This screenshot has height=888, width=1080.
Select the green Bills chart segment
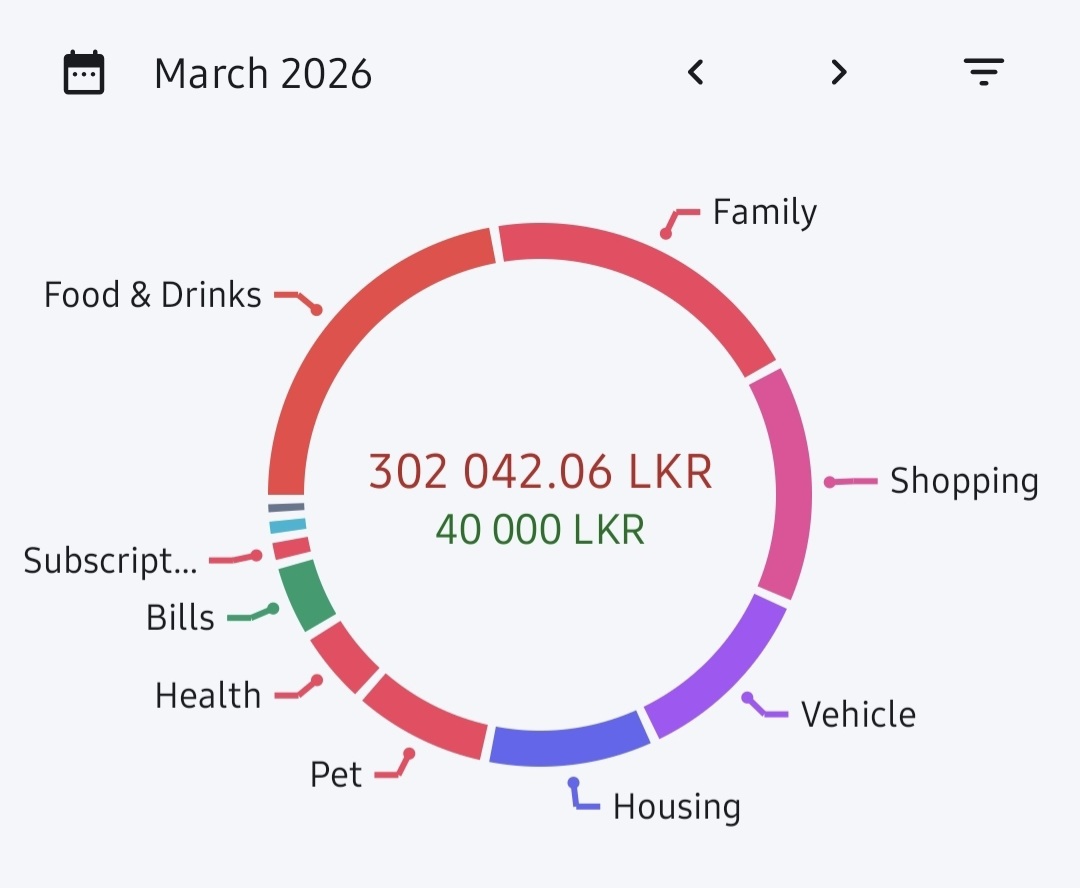(306, 595)
